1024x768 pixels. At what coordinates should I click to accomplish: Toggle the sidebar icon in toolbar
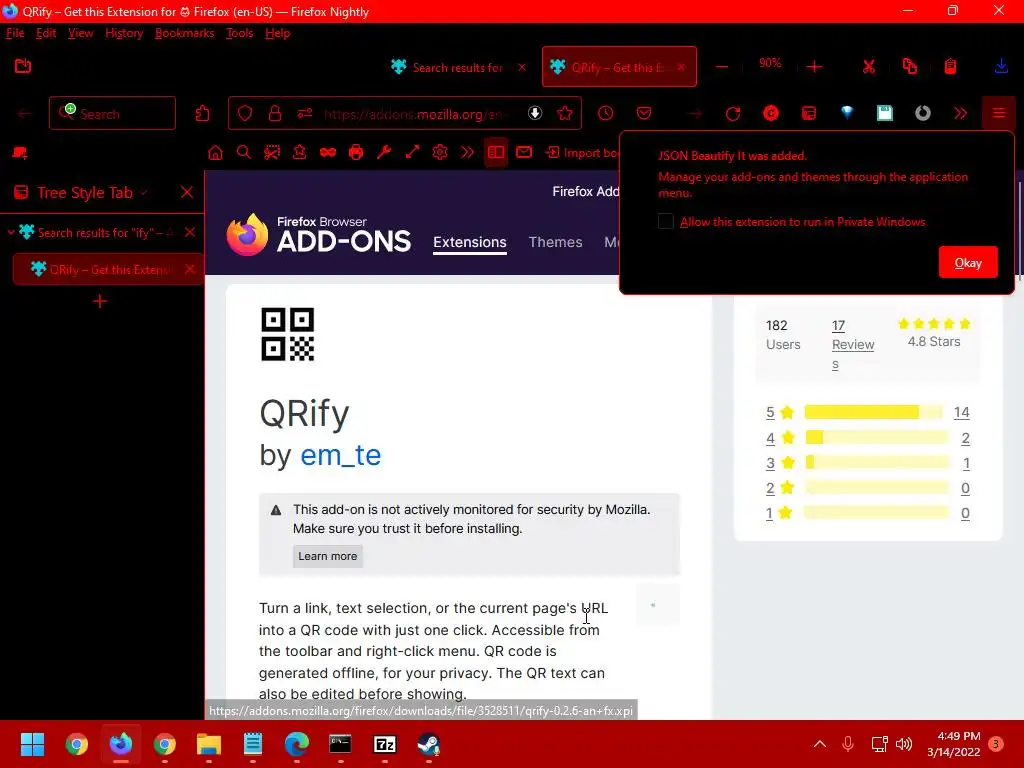click(x=496, y=153)
